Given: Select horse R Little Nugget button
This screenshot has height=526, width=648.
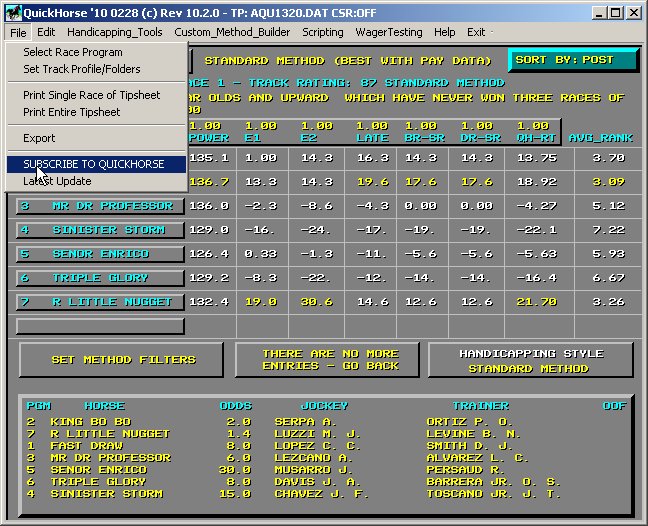Looking at the screenshot, I should click(x=100, y=302).
